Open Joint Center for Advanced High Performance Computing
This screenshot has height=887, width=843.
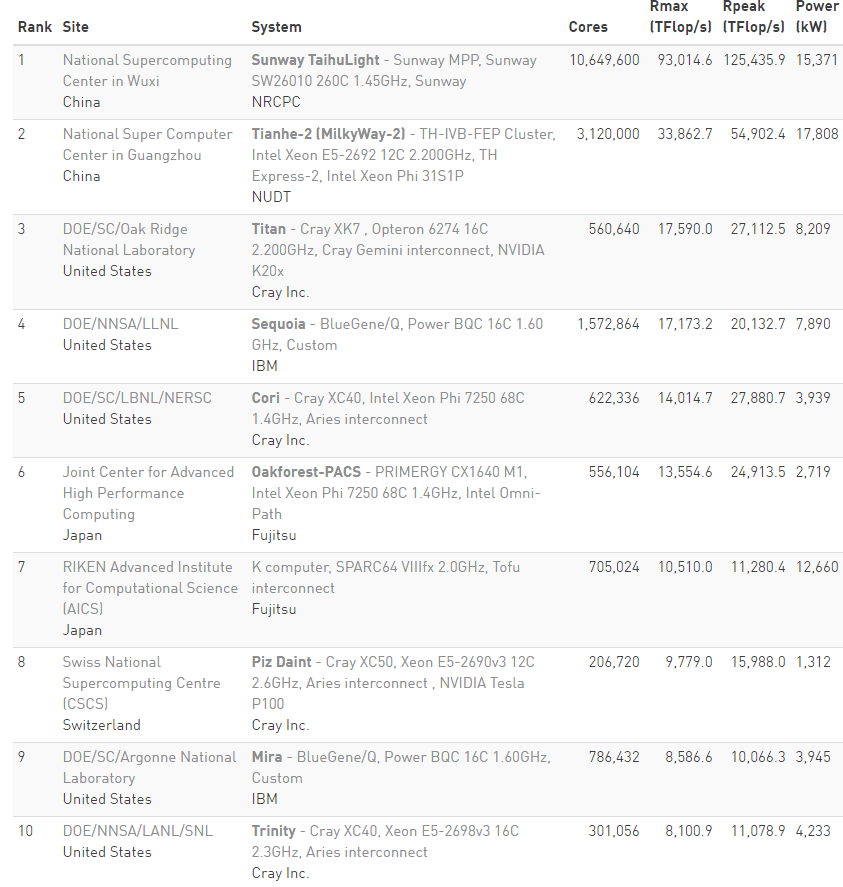(148, 493)
